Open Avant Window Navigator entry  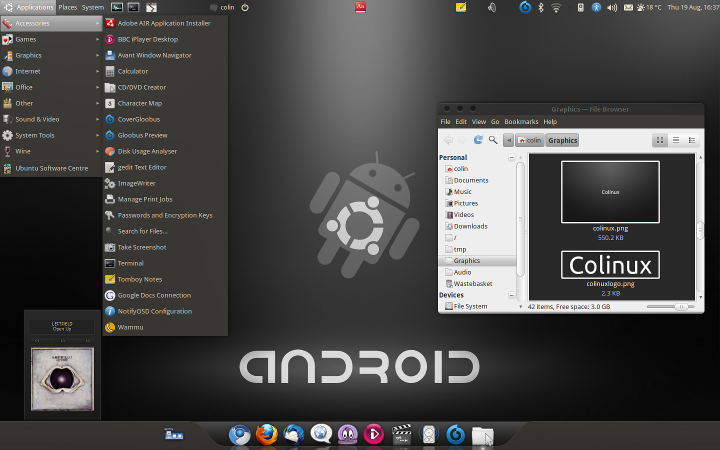165,56
